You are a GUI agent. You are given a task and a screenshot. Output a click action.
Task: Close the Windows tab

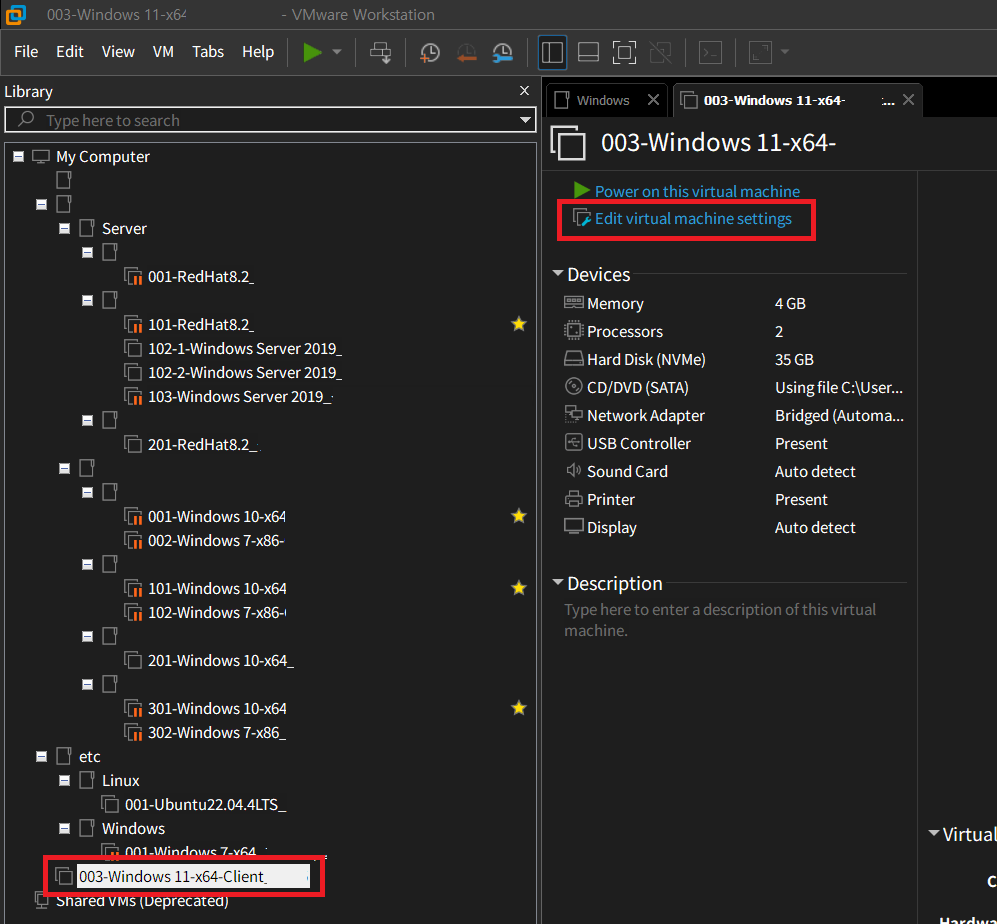[x=653, y=100]
